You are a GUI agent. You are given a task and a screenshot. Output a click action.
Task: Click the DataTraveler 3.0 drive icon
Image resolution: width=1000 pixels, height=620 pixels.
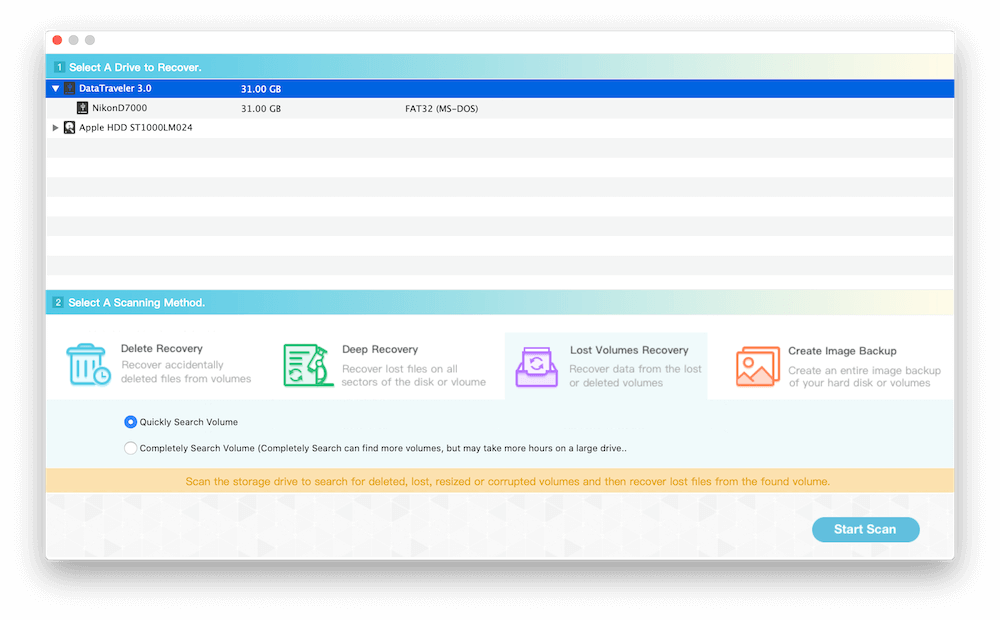tap(70, 88)
